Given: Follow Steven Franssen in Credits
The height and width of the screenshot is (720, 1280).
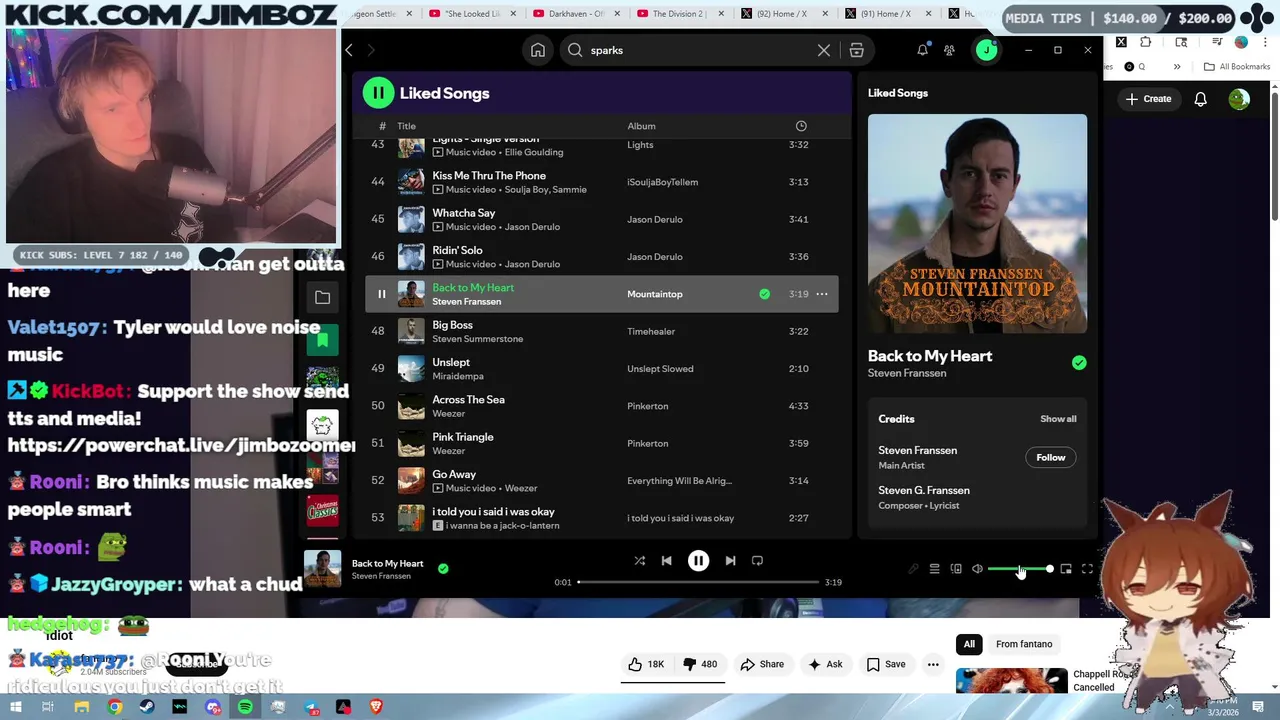Looking at the screenshot, I should tap(1050, 457).
